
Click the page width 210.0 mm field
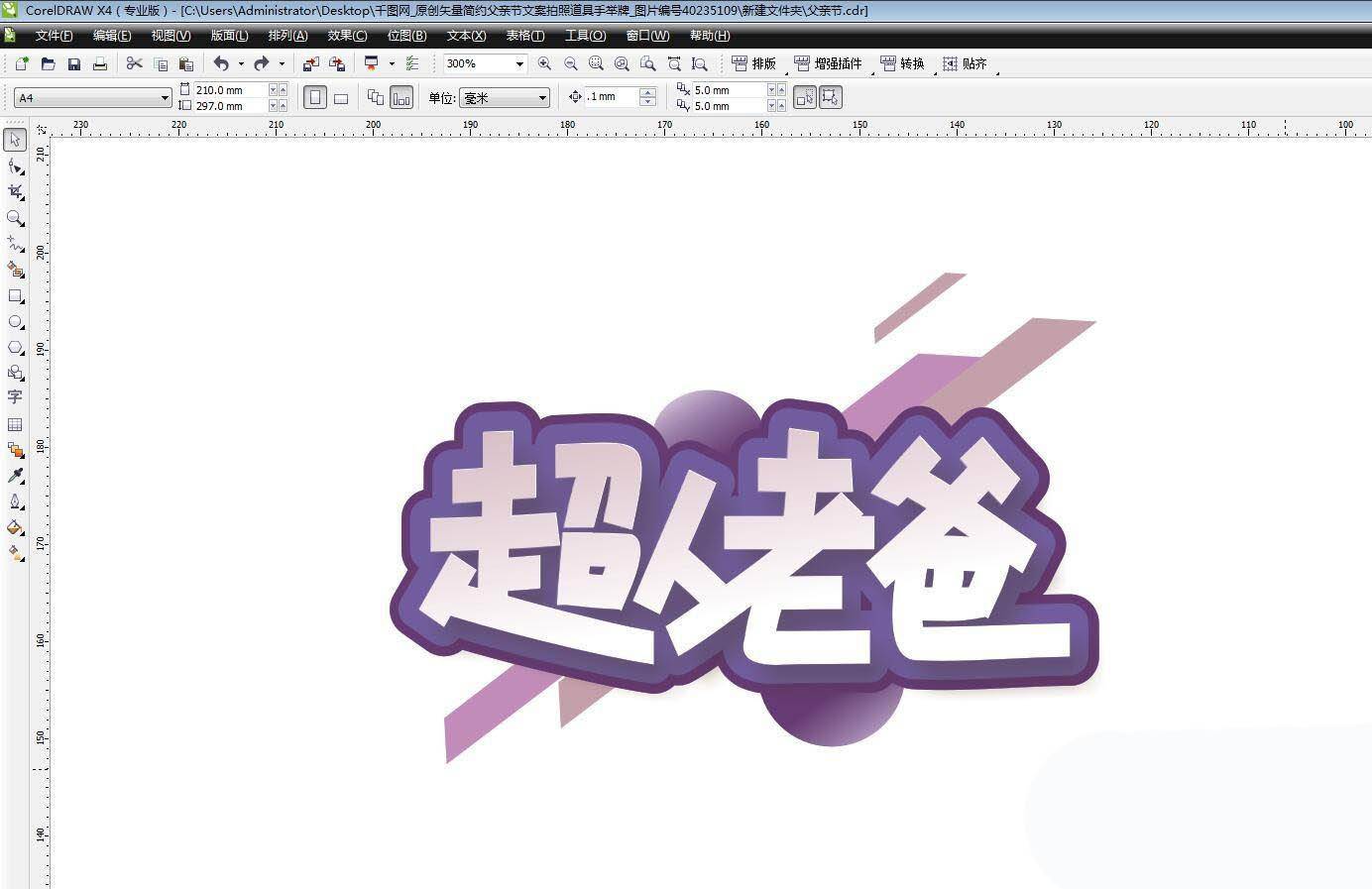[x=230, y=90]
